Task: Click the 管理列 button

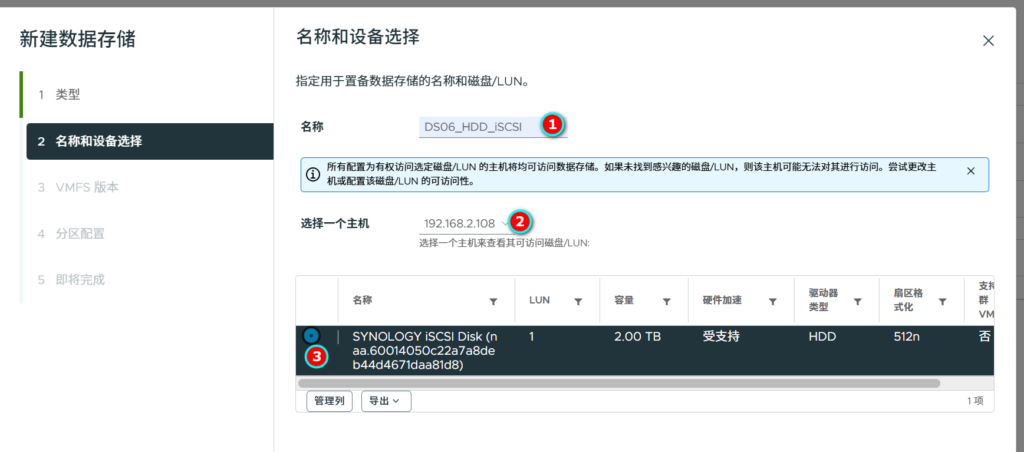Action: click(x=329, y=401)
